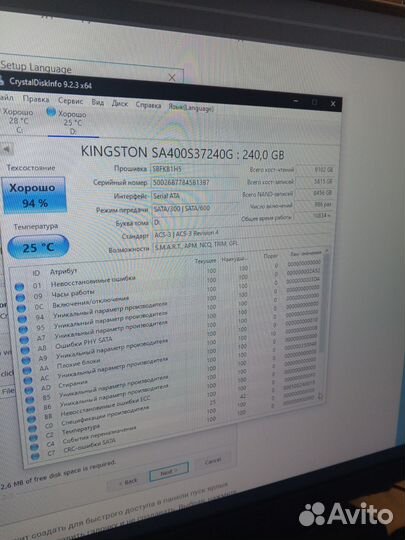This screenshot has height=540, width=405.
Task: Click status icon for attribute 94 row
Action: [22, 319]
